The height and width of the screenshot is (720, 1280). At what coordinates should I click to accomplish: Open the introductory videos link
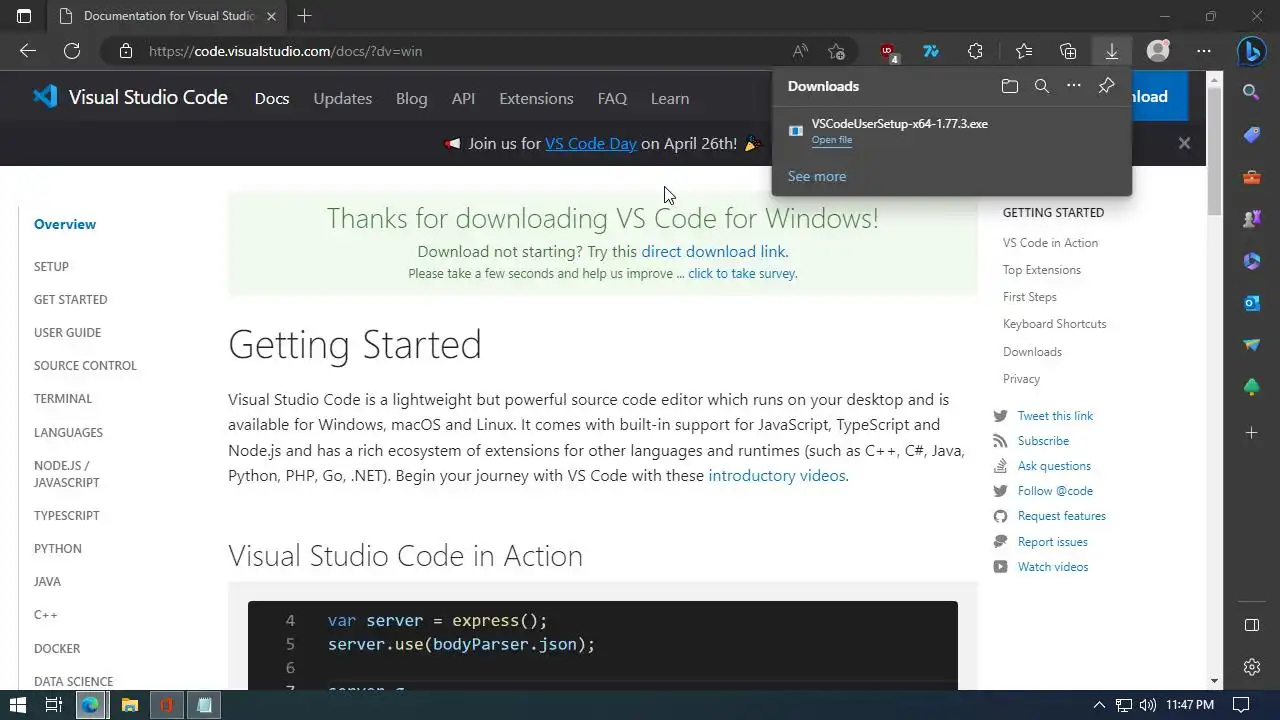pos(777,475)
